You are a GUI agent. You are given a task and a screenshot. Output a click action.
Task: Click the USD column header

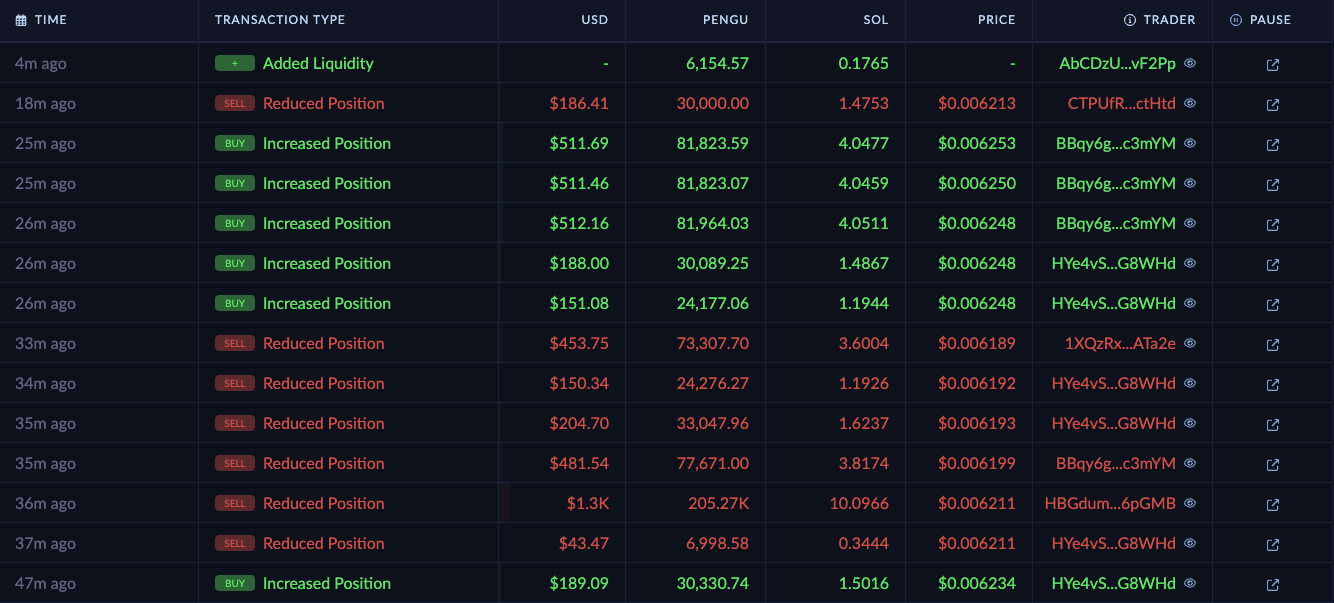point(594,20)
